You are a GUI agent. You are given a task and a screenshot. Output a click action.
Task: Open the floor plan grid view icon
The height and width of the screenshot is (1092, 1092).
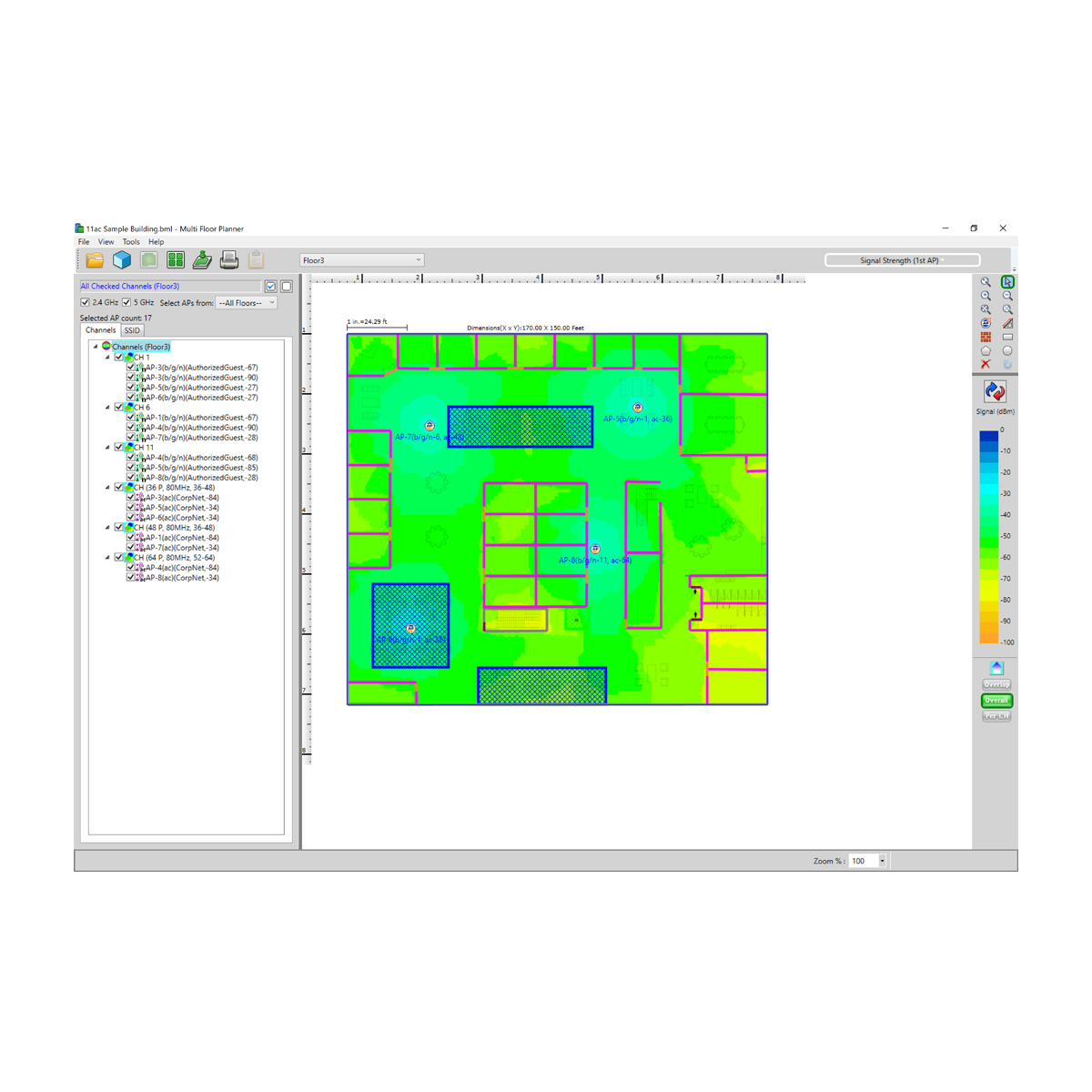click(x=176, y=259)
